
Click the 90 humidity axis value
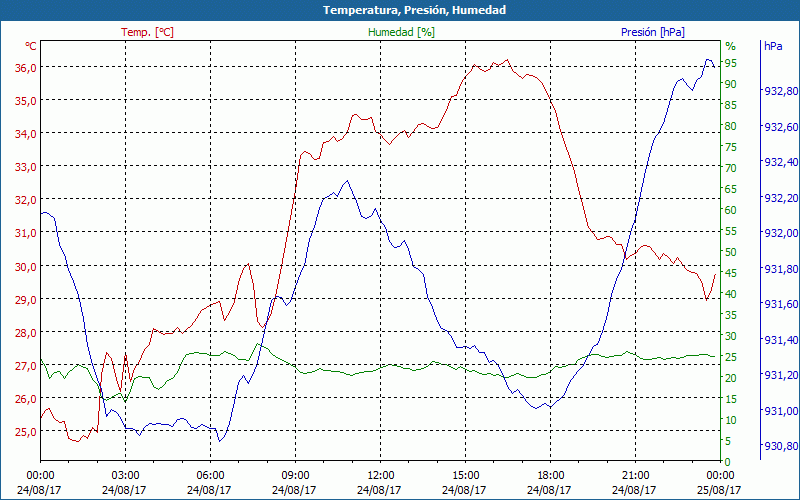tap(731, 84)
